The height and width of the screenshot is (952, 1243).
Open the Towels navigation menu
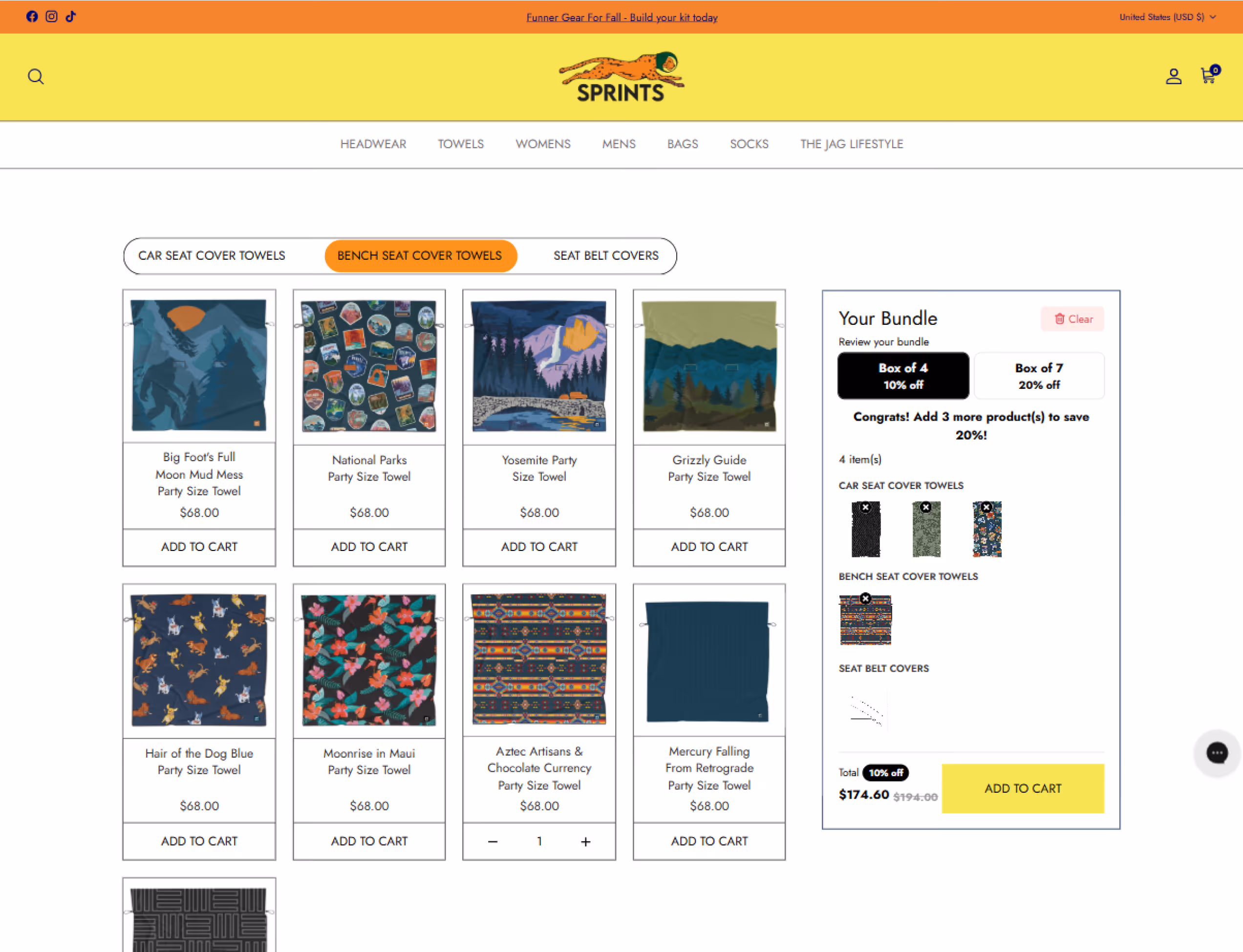point(460,144)
